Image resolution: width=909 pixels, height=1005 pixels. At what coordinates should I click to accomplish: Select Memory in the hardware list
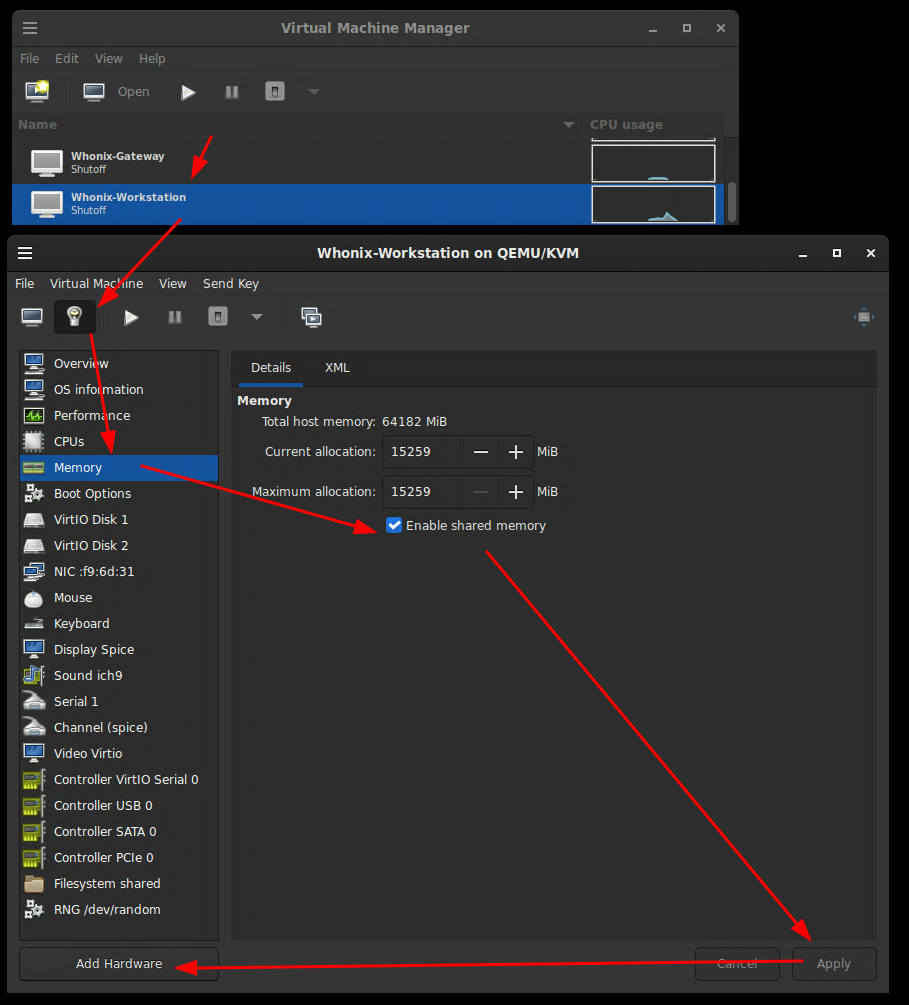[119, 468]
